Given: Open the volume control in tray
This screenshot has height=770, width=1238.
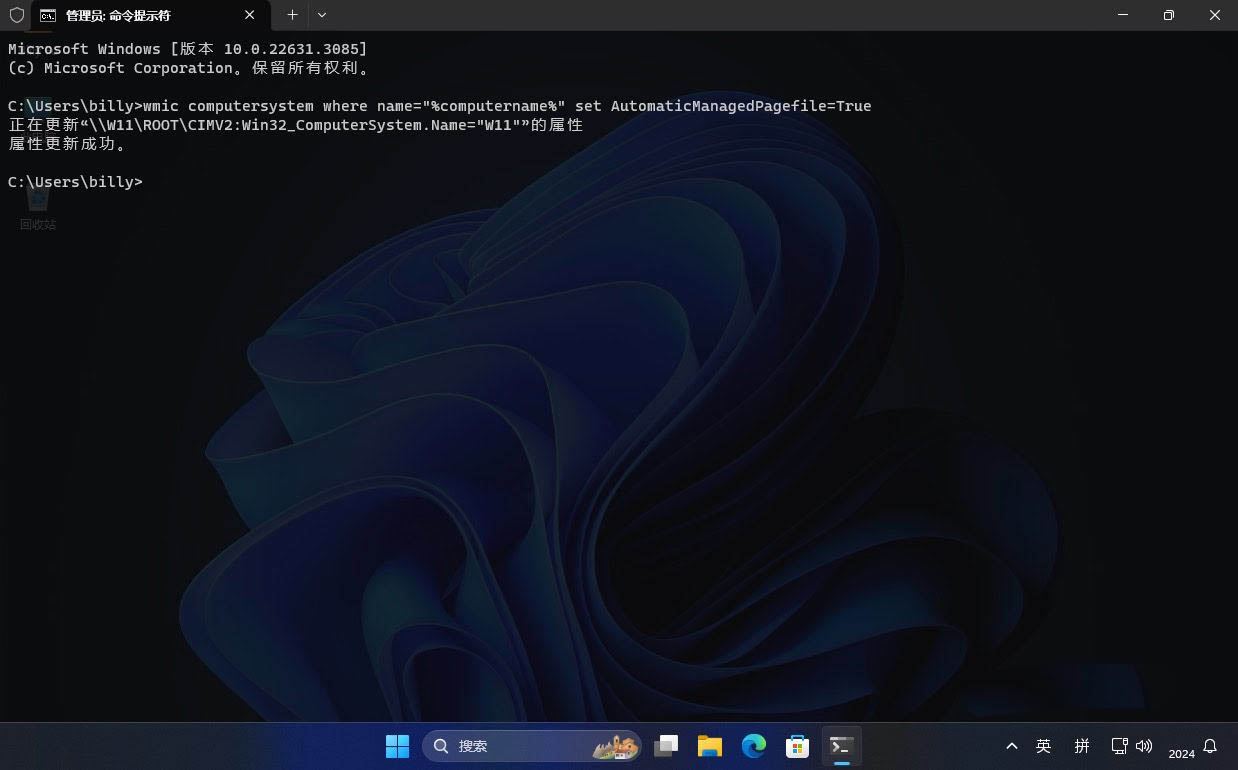Looking at the screenshot, I should 1144,746.
